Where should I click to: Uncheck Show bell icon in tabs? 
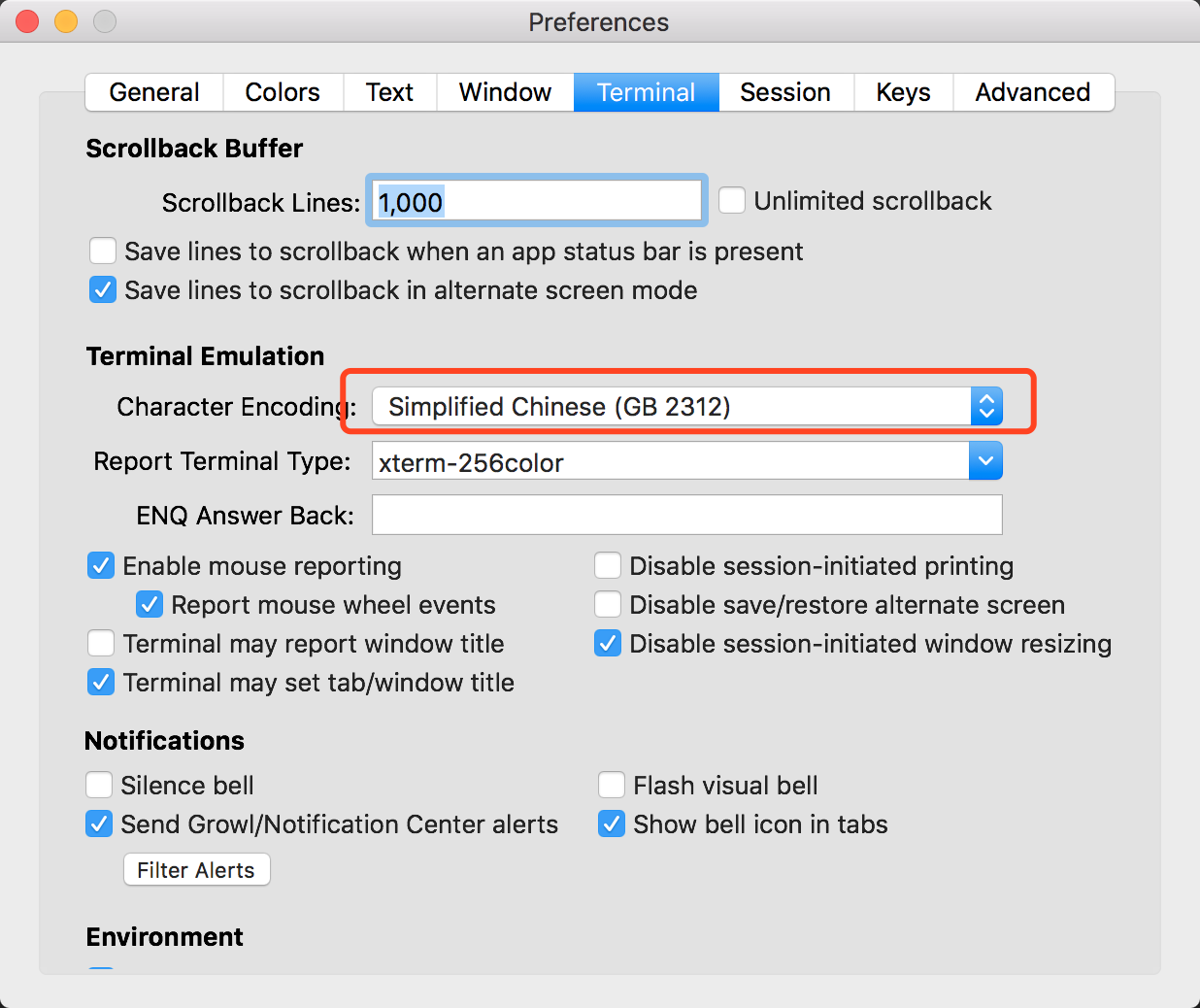[x=611, y=823]
